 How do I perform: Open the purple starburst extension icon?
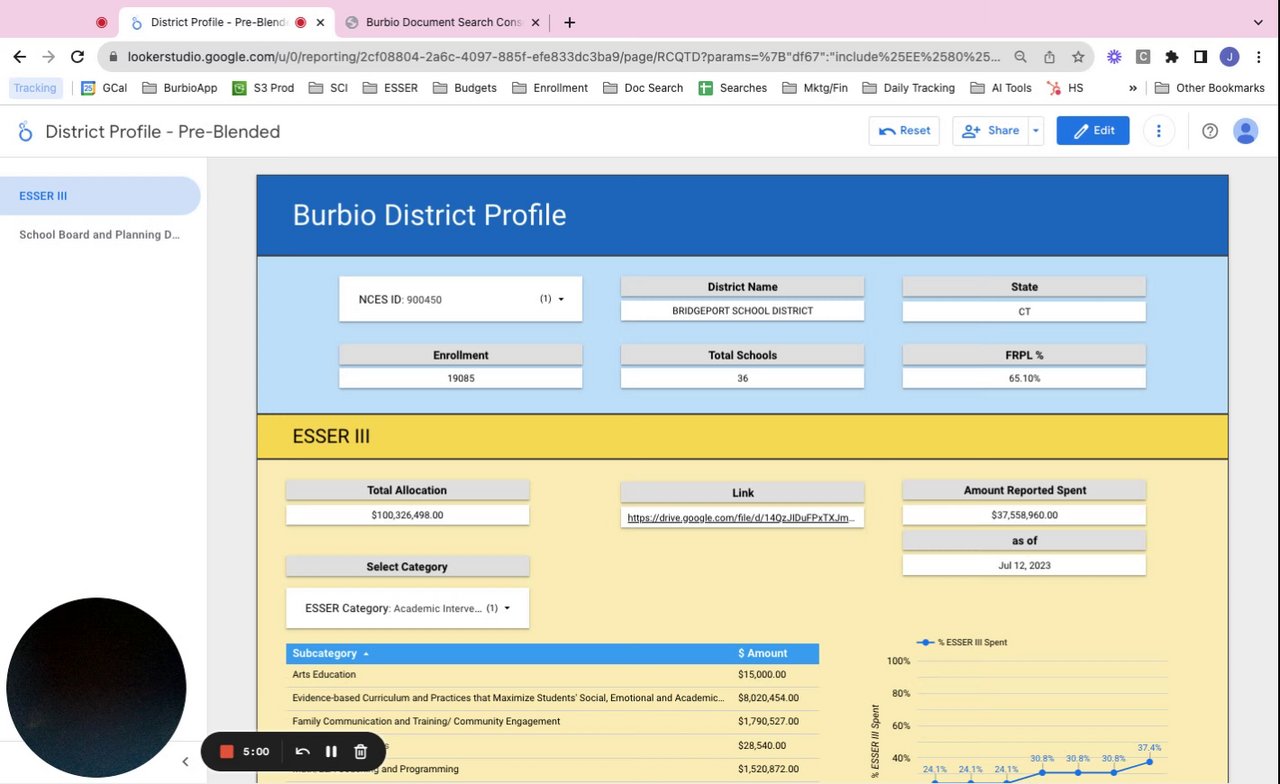1114,57
